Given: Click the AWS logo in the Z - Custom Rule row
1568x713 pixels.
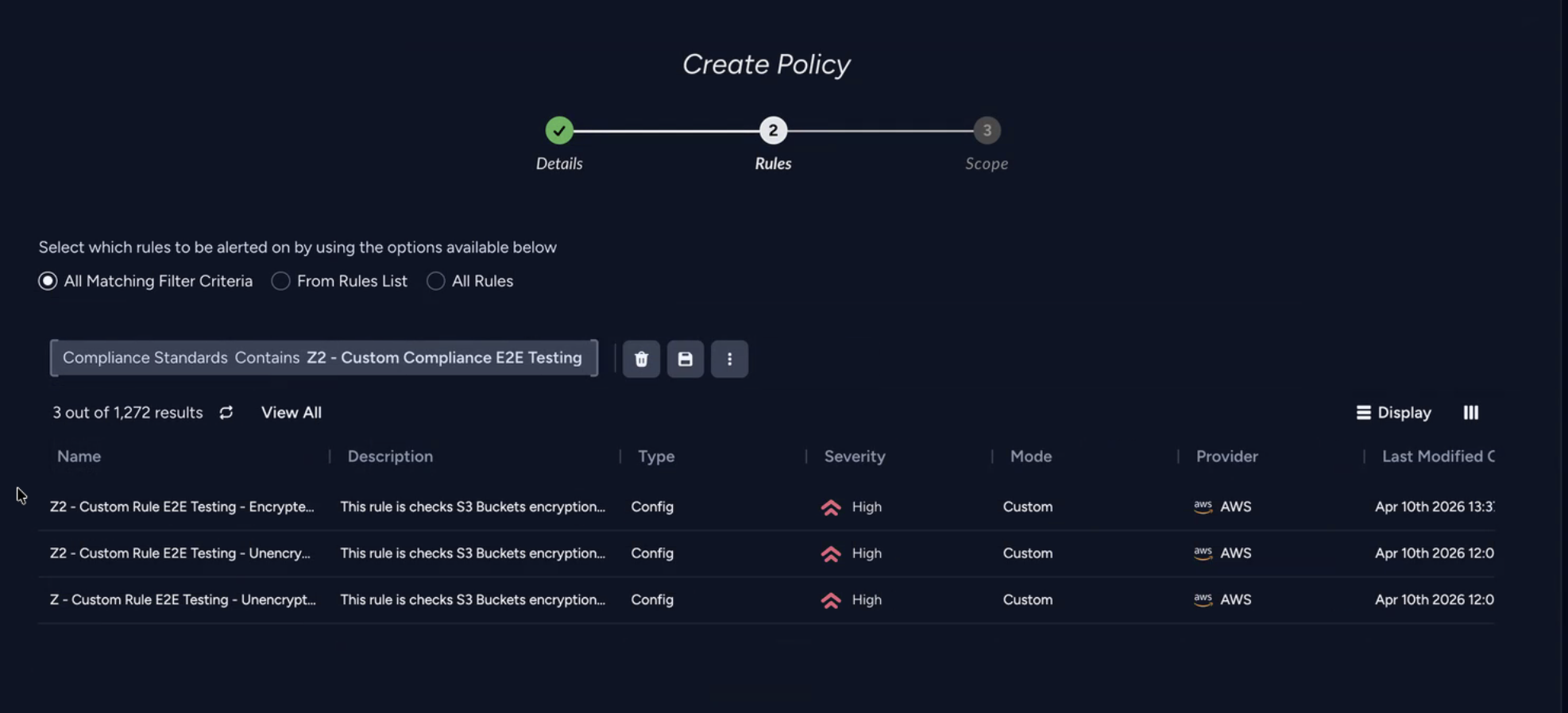Looking at the screenshot, I should pyautogui.click(x=1203, y=599).
